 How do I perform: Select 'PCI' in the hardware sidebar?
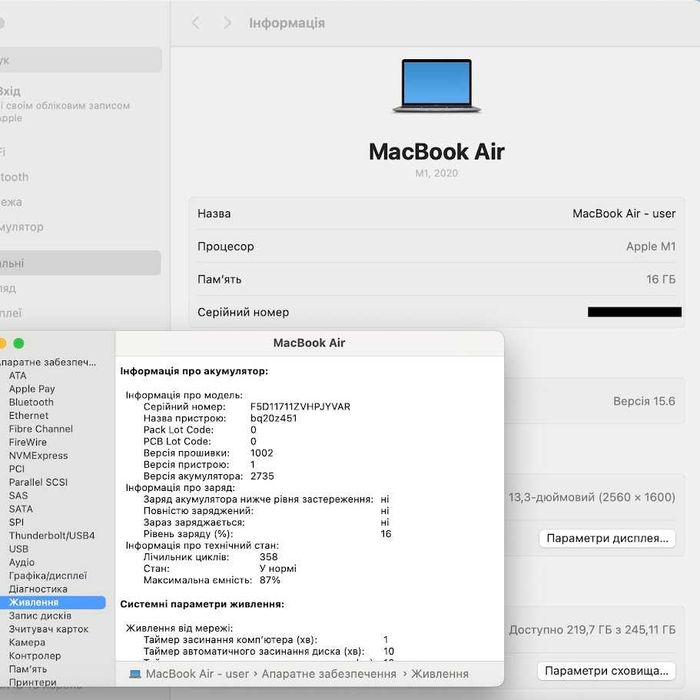17,469
